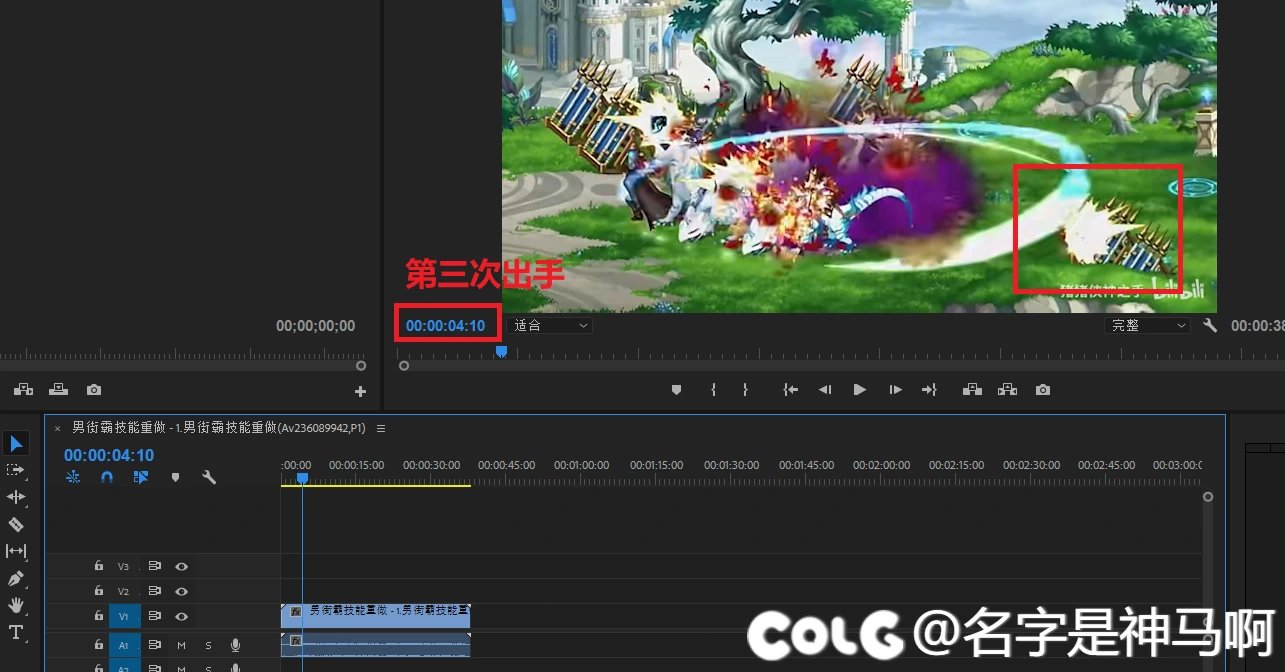Screen dimensions: 1285x672
Task: Add a marker in the Program monitor
Action: (676, 390)
